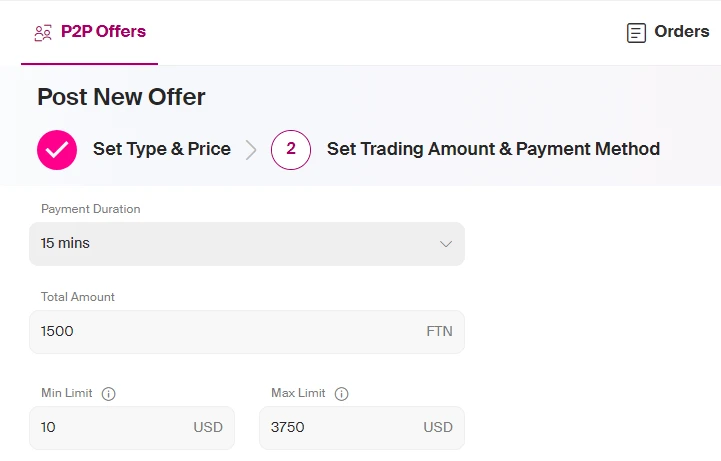Image resolution: width=721 pixels, height=461 pixels.
Task: Click the chevron arrow between the steps
Action: coord(251,150)
